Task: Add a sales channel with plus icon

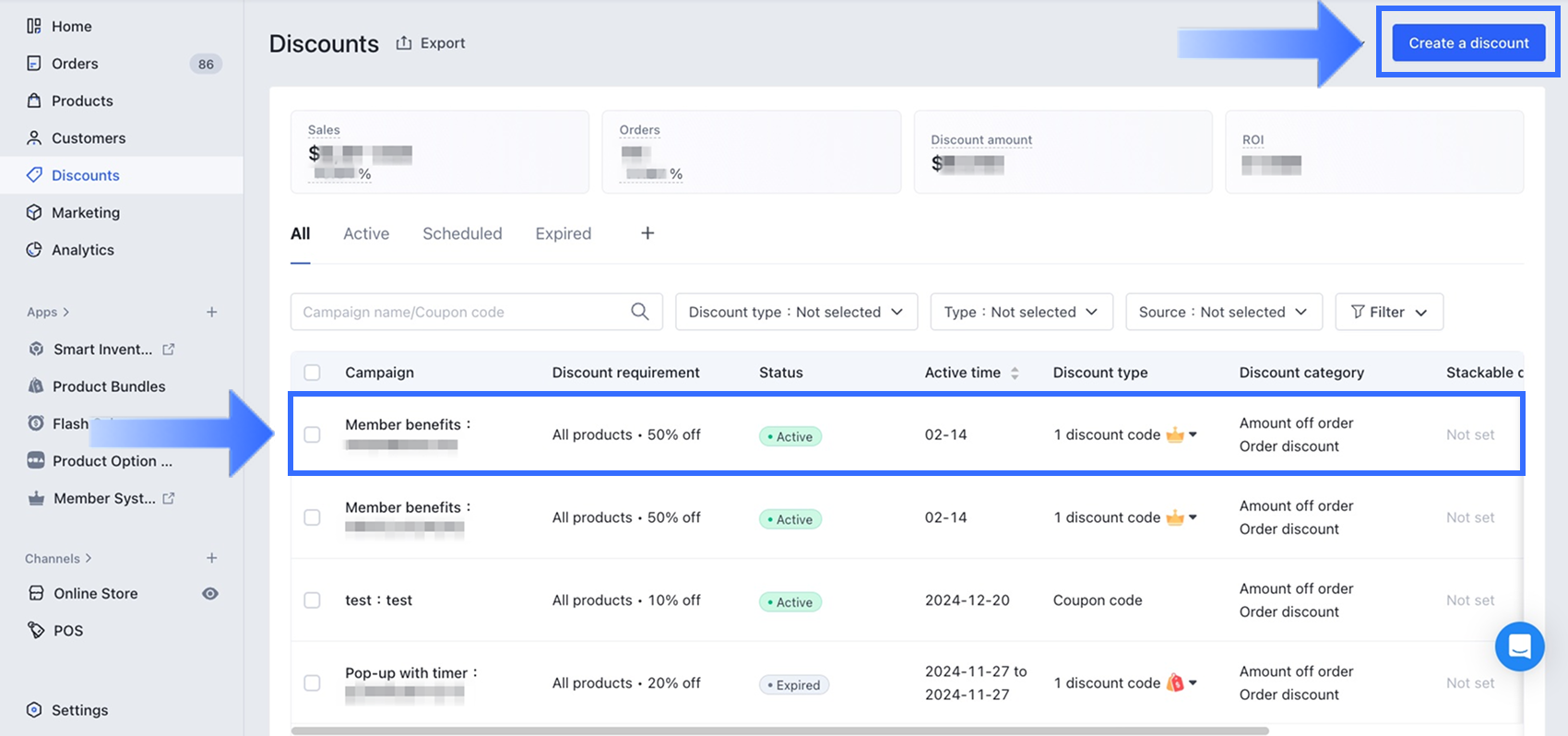Action: 211,558
